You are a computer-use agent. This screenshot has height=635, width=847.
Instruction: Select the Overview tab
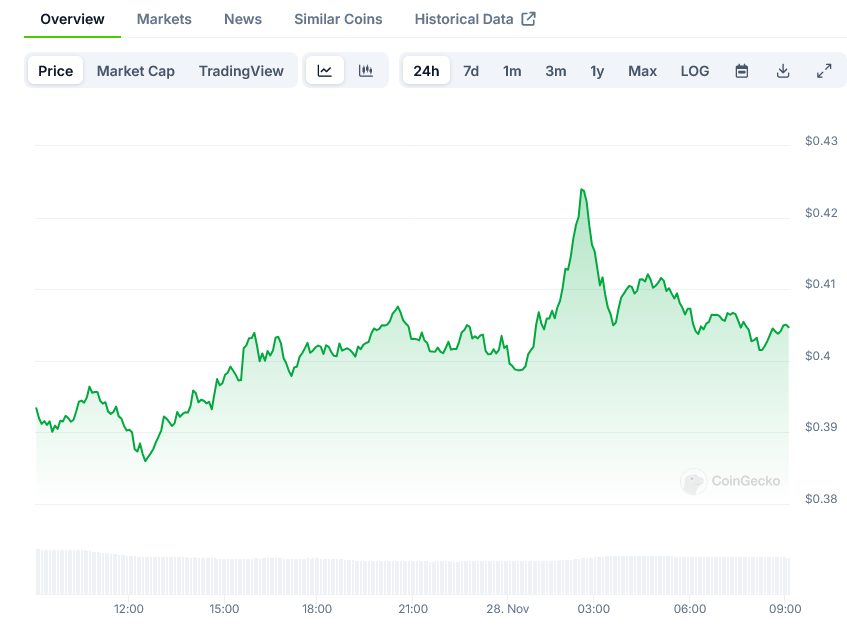(x=72, y=19)
